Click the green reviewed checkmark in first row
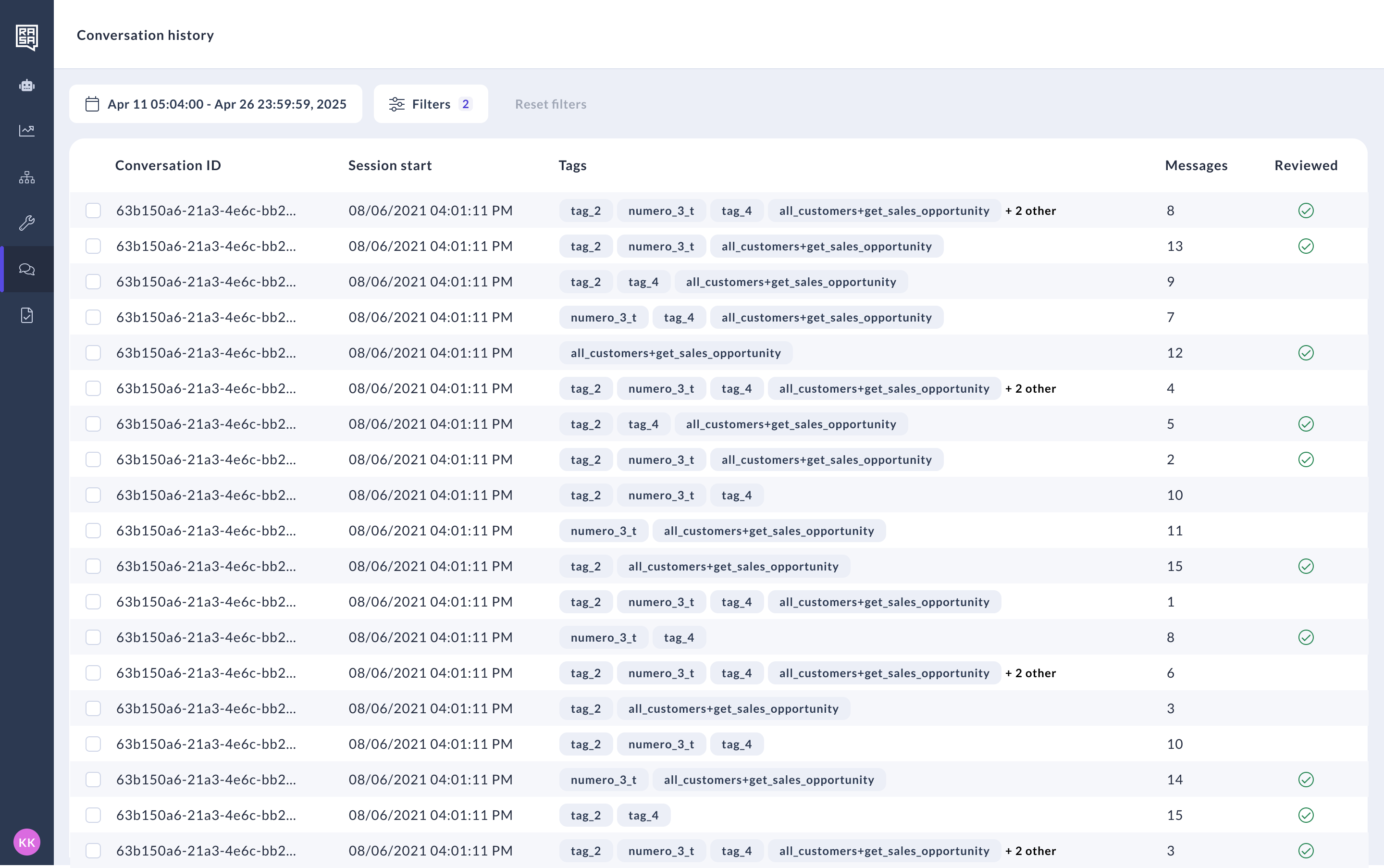 [1305, 211]
